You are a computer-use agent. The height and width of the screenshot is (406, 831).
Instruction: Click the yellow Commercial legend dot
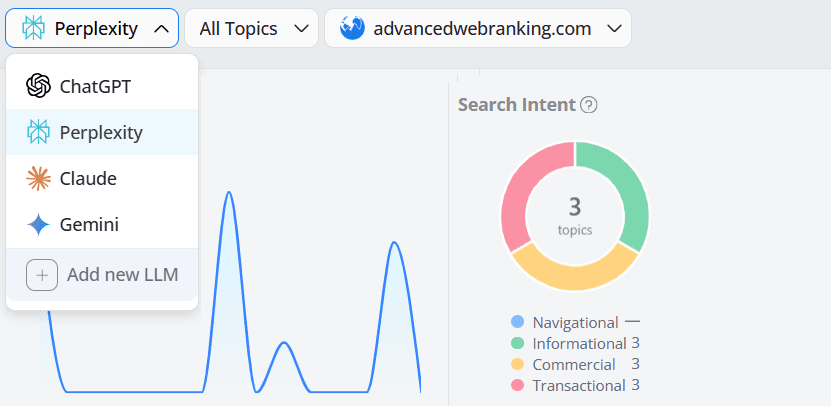tap(517, 364)
